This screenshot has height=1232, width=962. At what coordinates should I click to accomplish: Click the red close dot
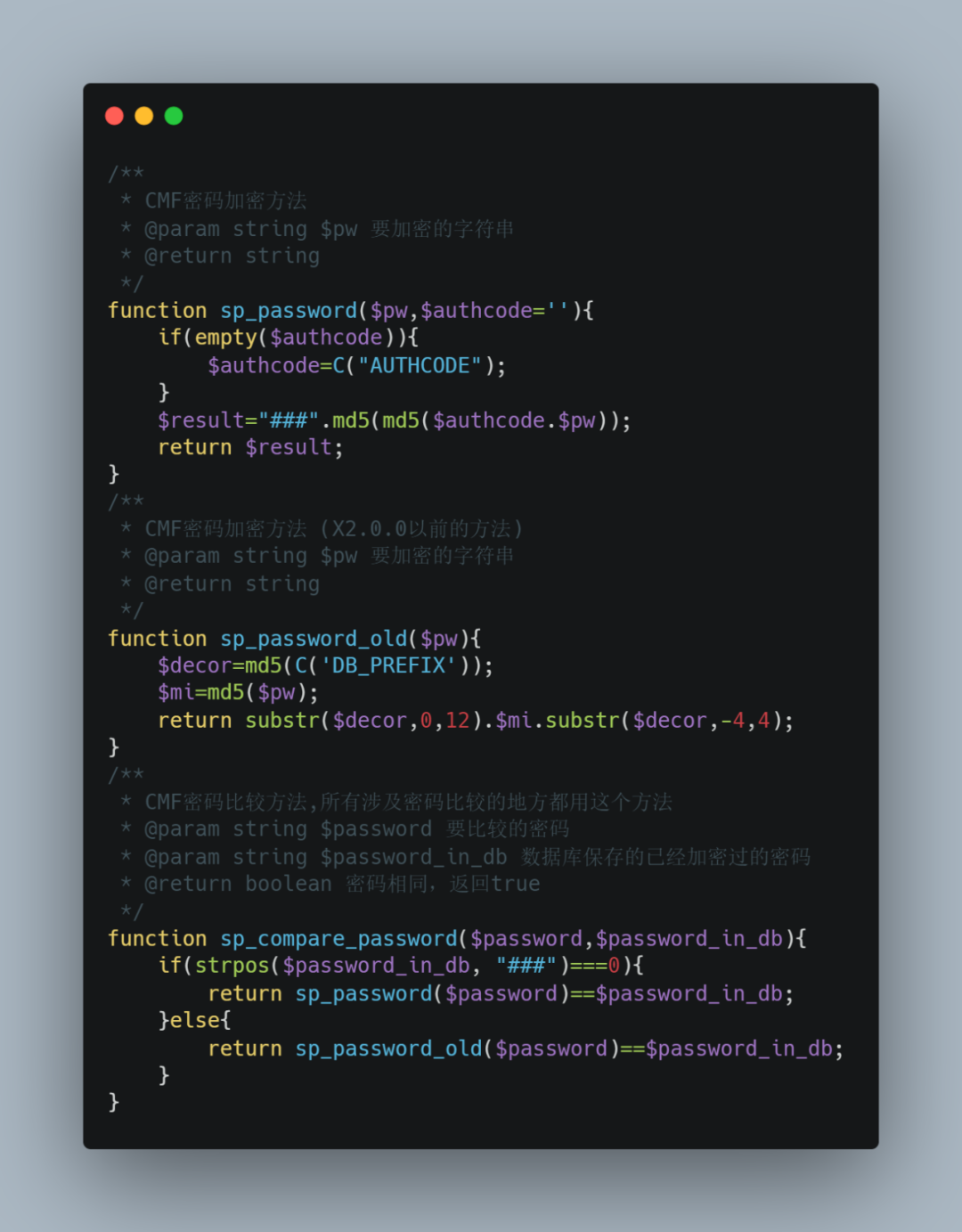[114, 116]
